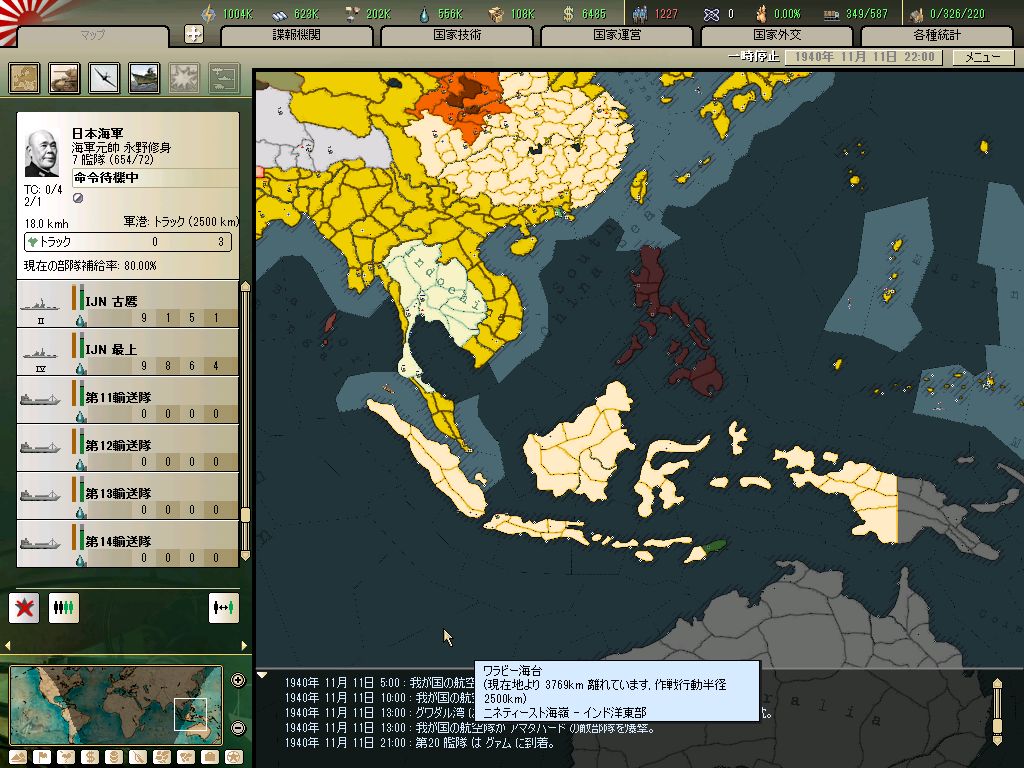Select the IJN 最上 ship row
Image resolution: width=1024 pixels, height=768 pixels.
[x=128, y=353]
